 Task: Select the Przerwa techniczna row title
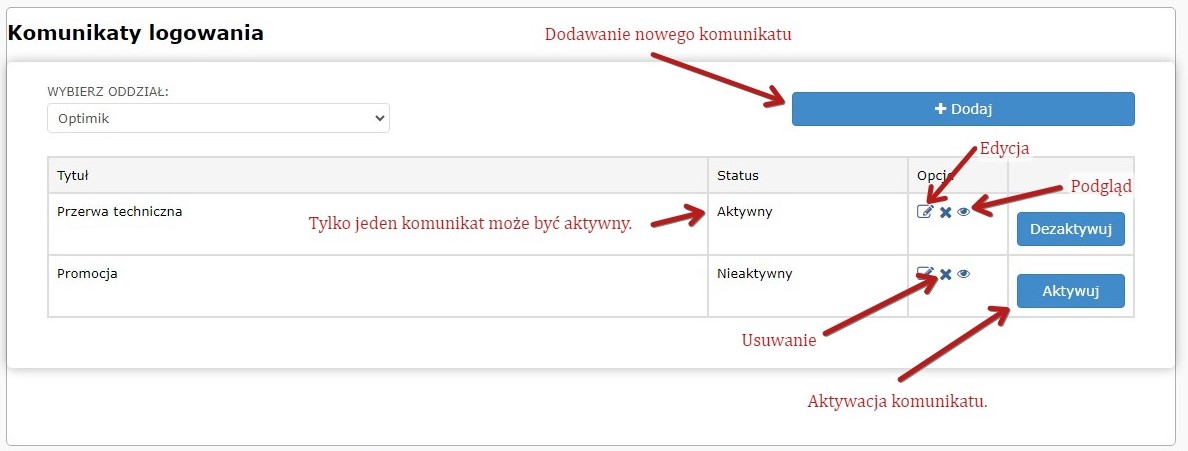[119, 212]
